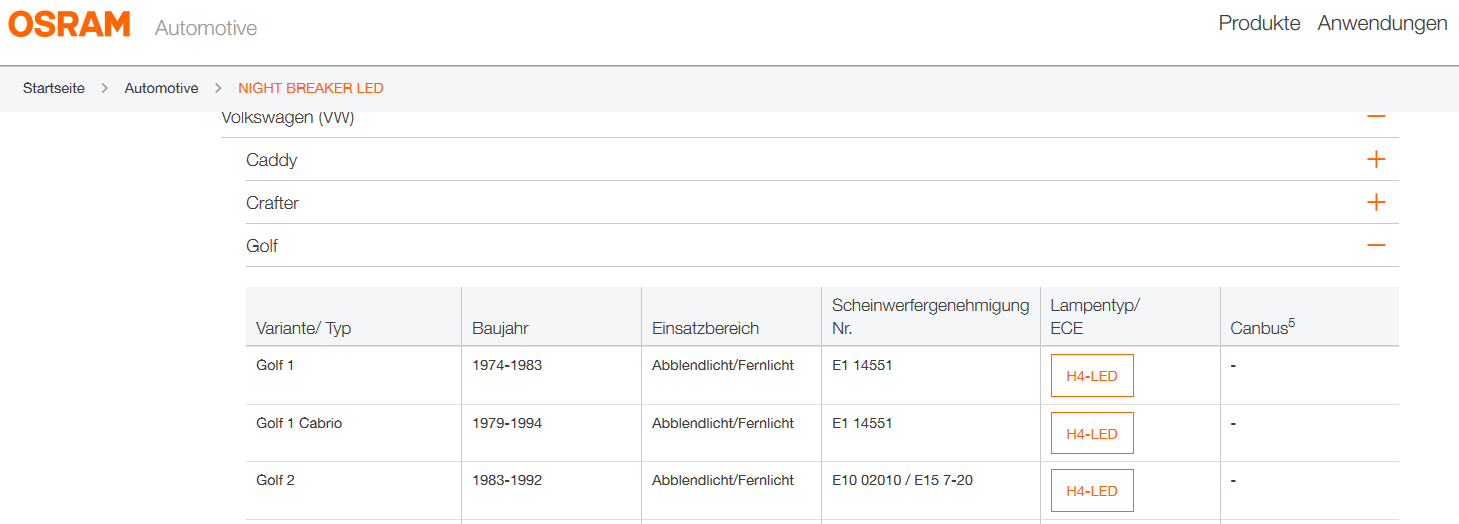This screenshot has height=524, width=1459.
Task: Expand the Caddy section plus icon
Action: coord(1376,160)
